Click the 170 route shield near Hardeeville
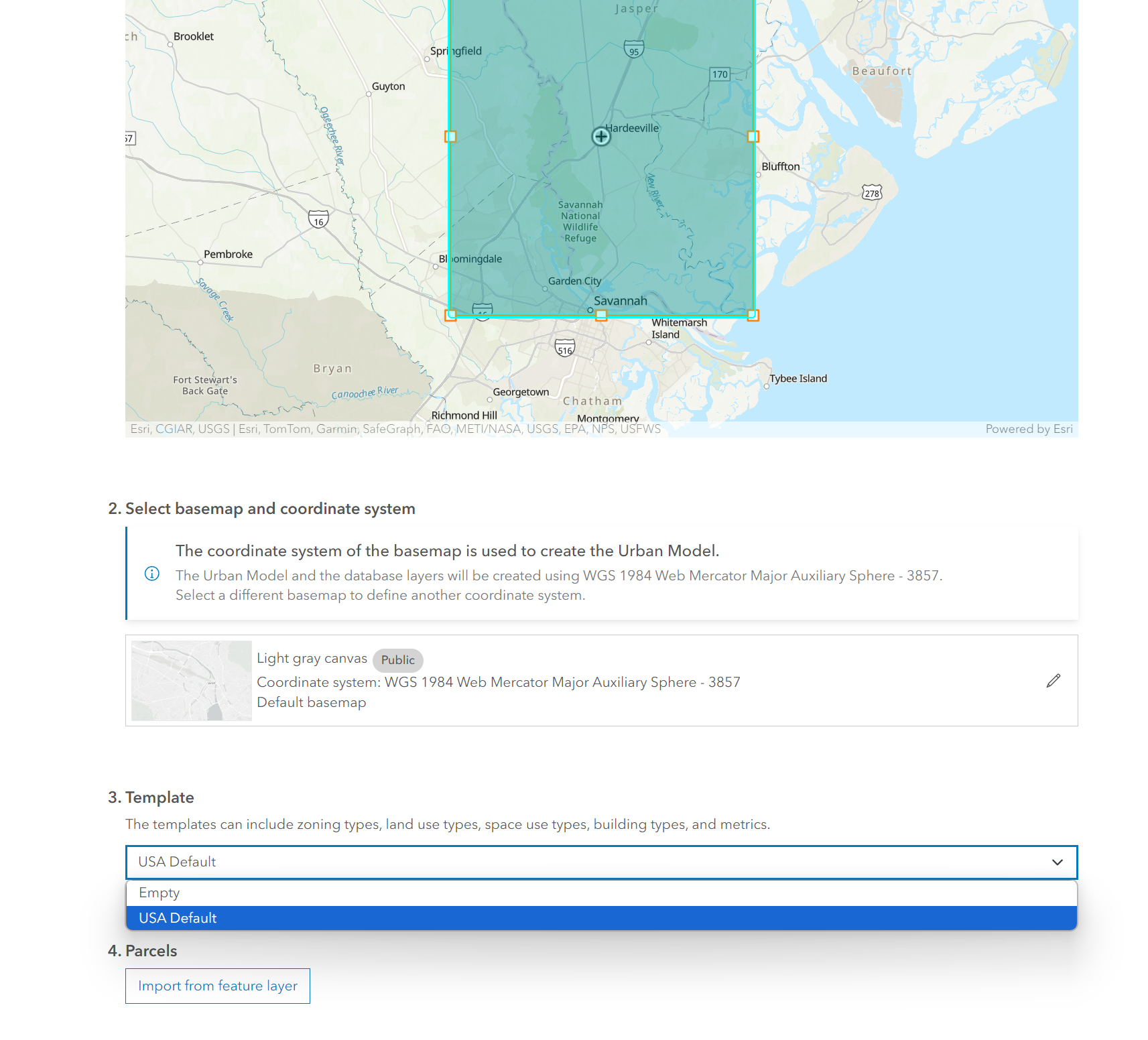The width and height of the screenshot is (1148, 1040). 719,74
